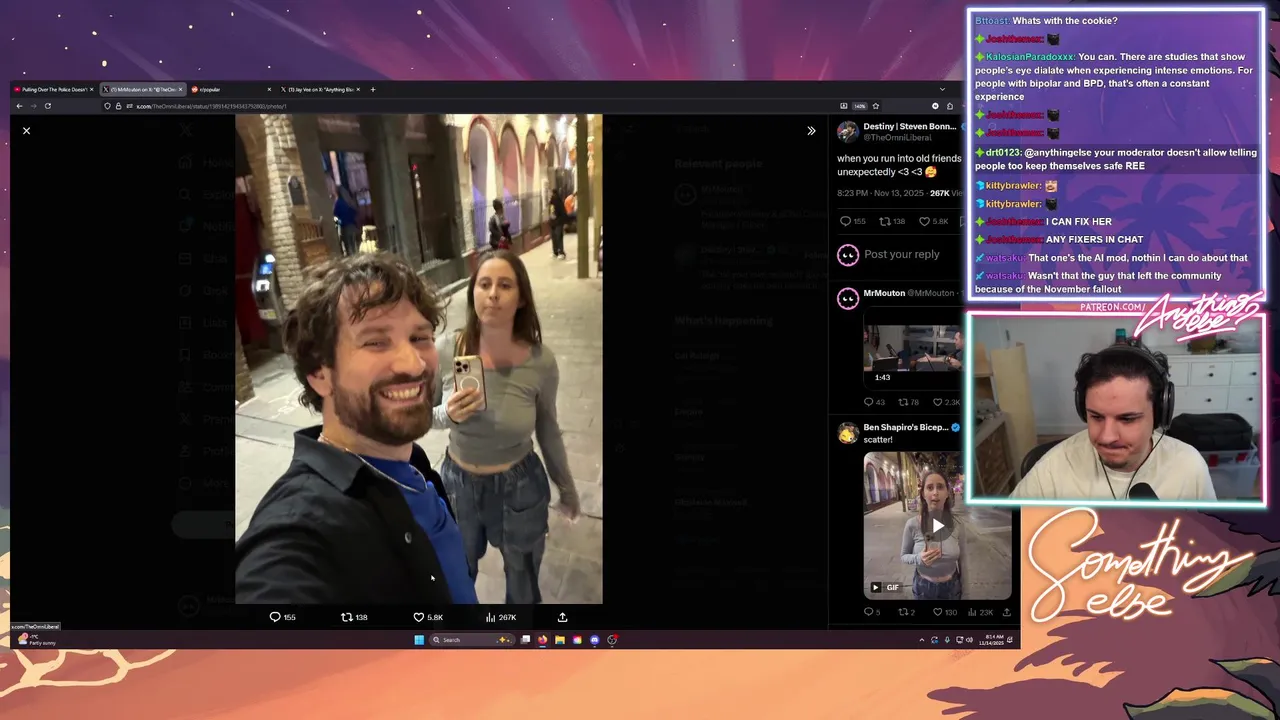
Task: Close the photo viewer with the X
Action: [27, 131]
